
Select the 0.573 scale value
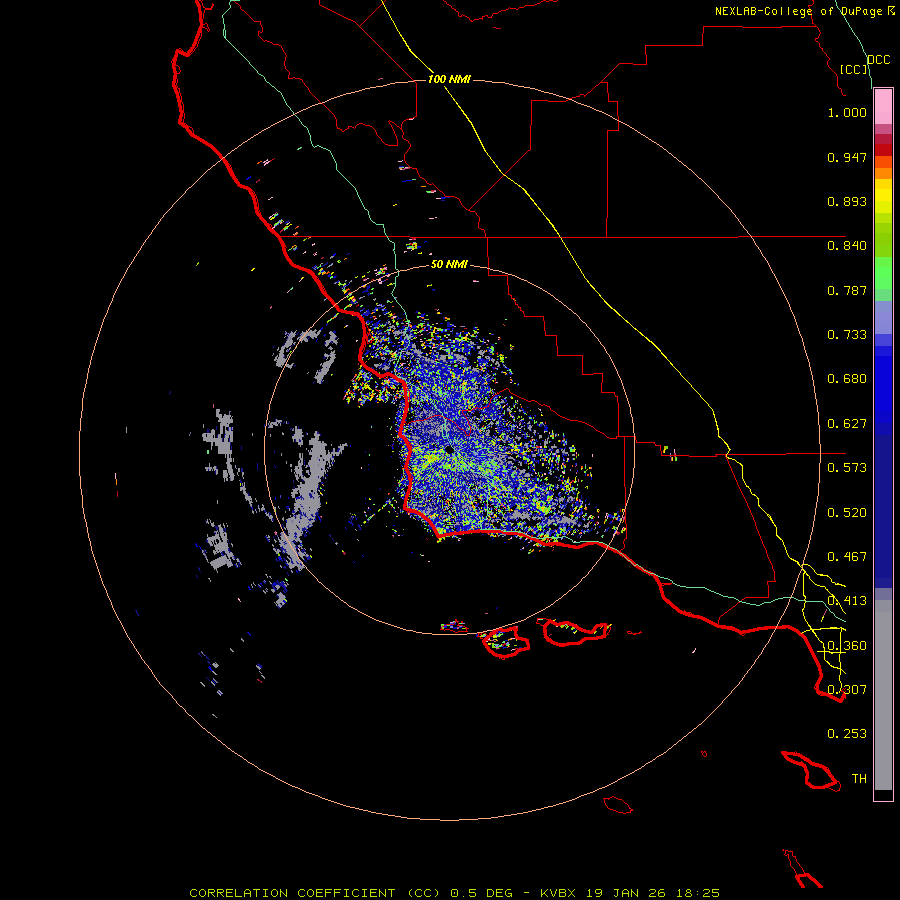847,468
